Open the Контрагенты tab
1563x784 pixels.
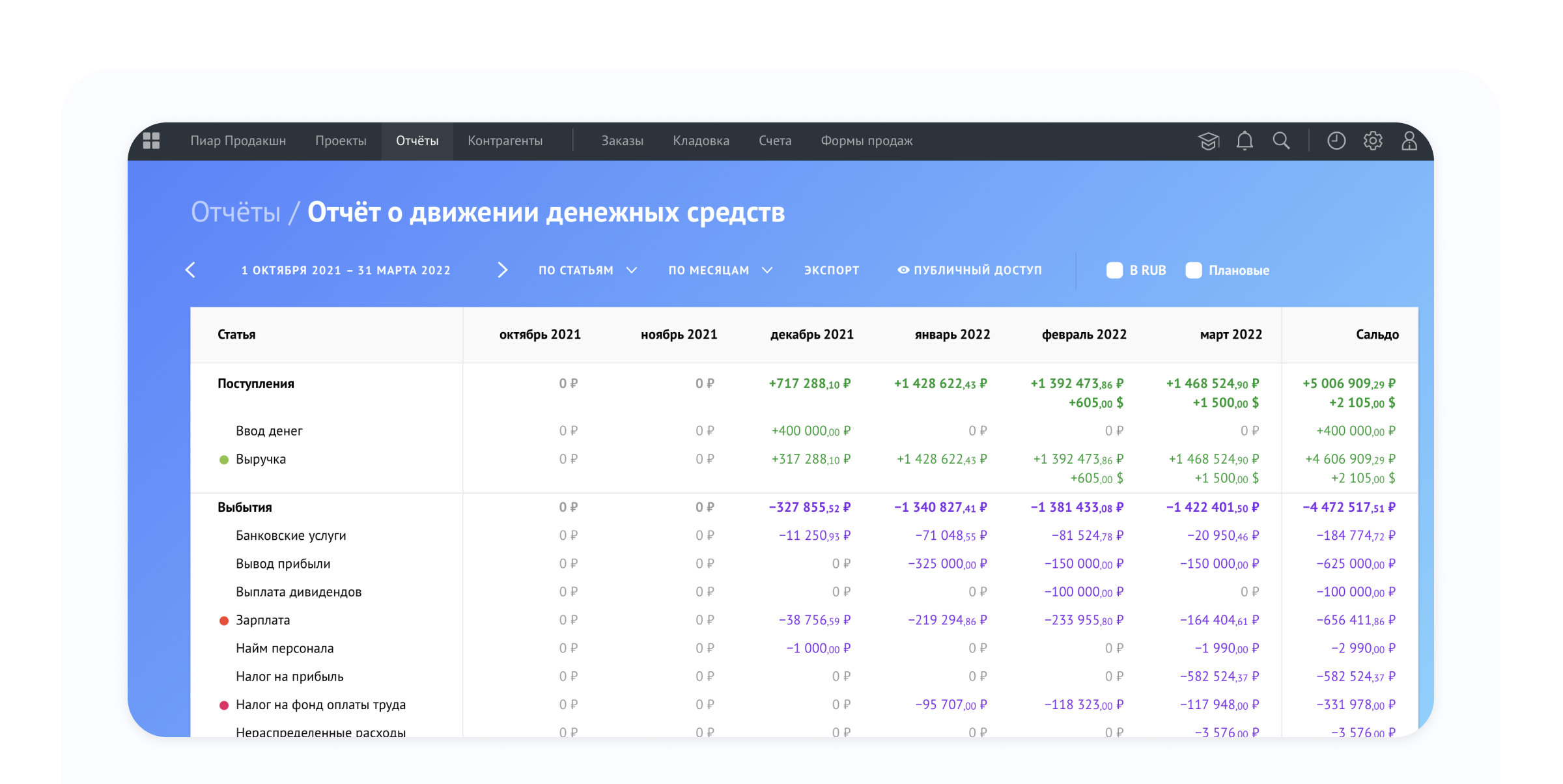tap(505, 141)
